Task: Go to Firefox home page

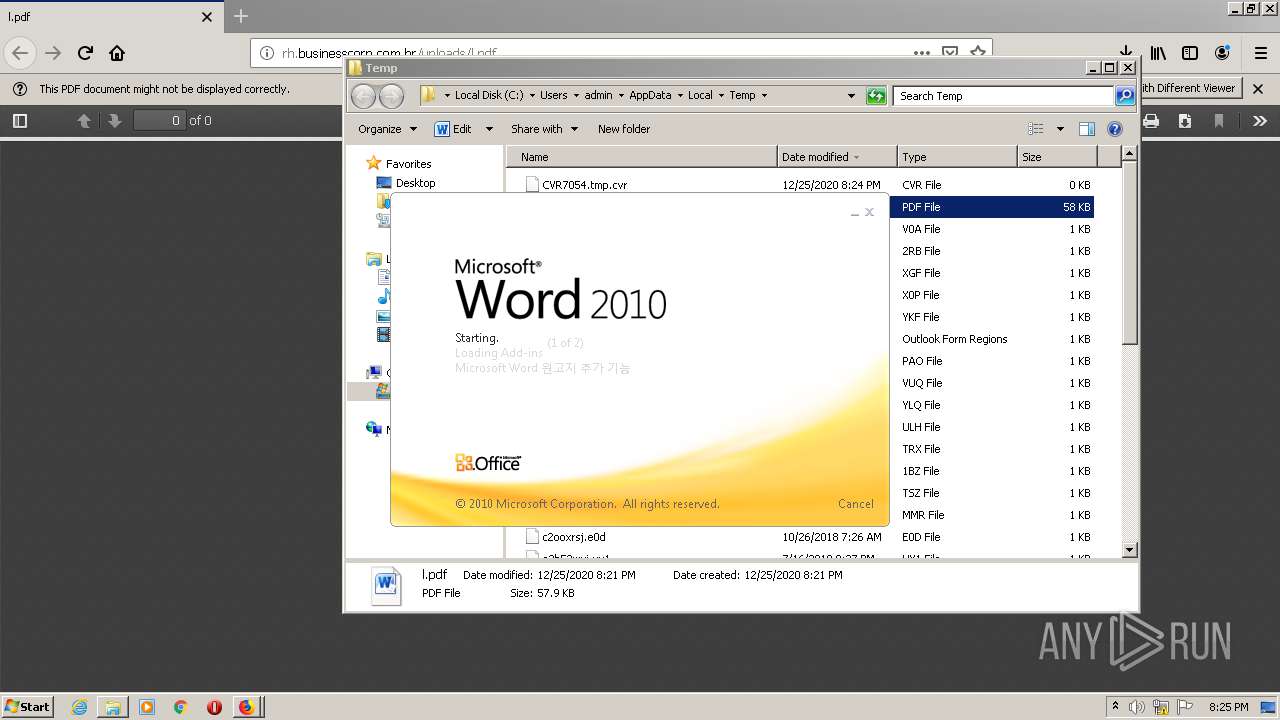Action: (117, 53)
